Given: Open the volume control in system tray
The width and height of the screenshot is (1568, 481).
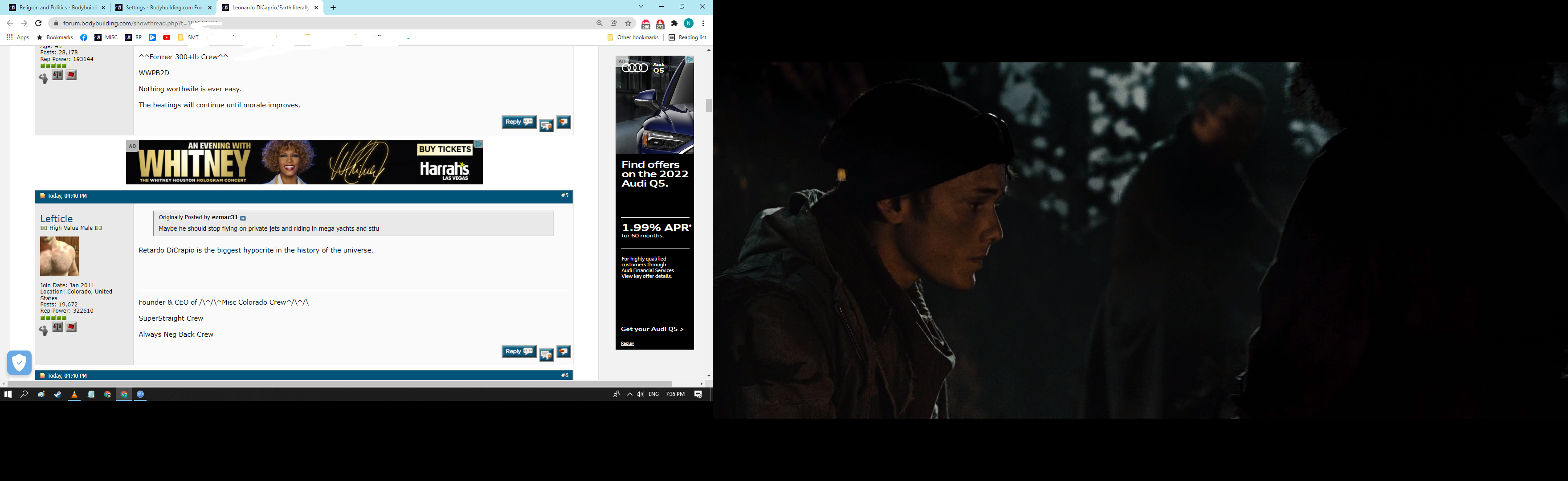Looking at the screenshot, I should click(641, 395).
